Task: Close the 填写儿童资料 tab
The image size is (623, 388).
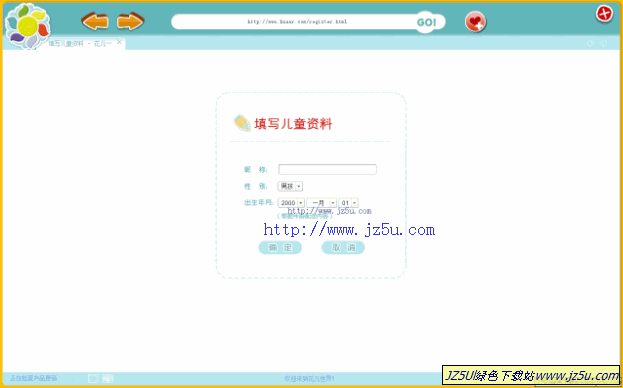Action: click(119, 42)
